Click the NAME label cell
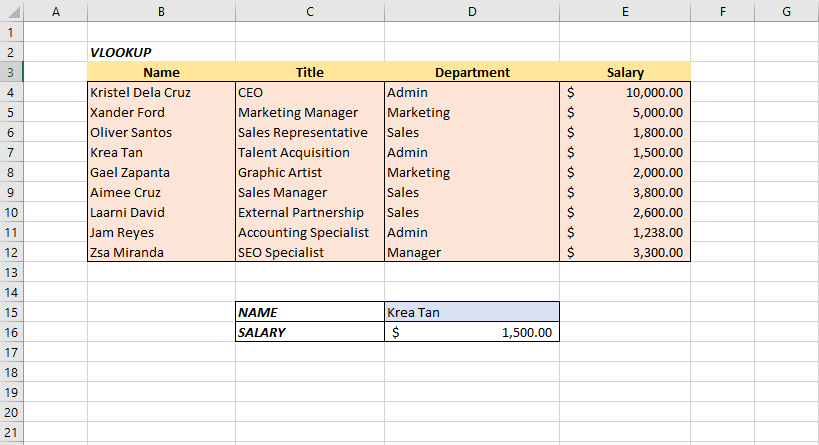The width and height of the screenshot is (819, 445). click(309, 312)
